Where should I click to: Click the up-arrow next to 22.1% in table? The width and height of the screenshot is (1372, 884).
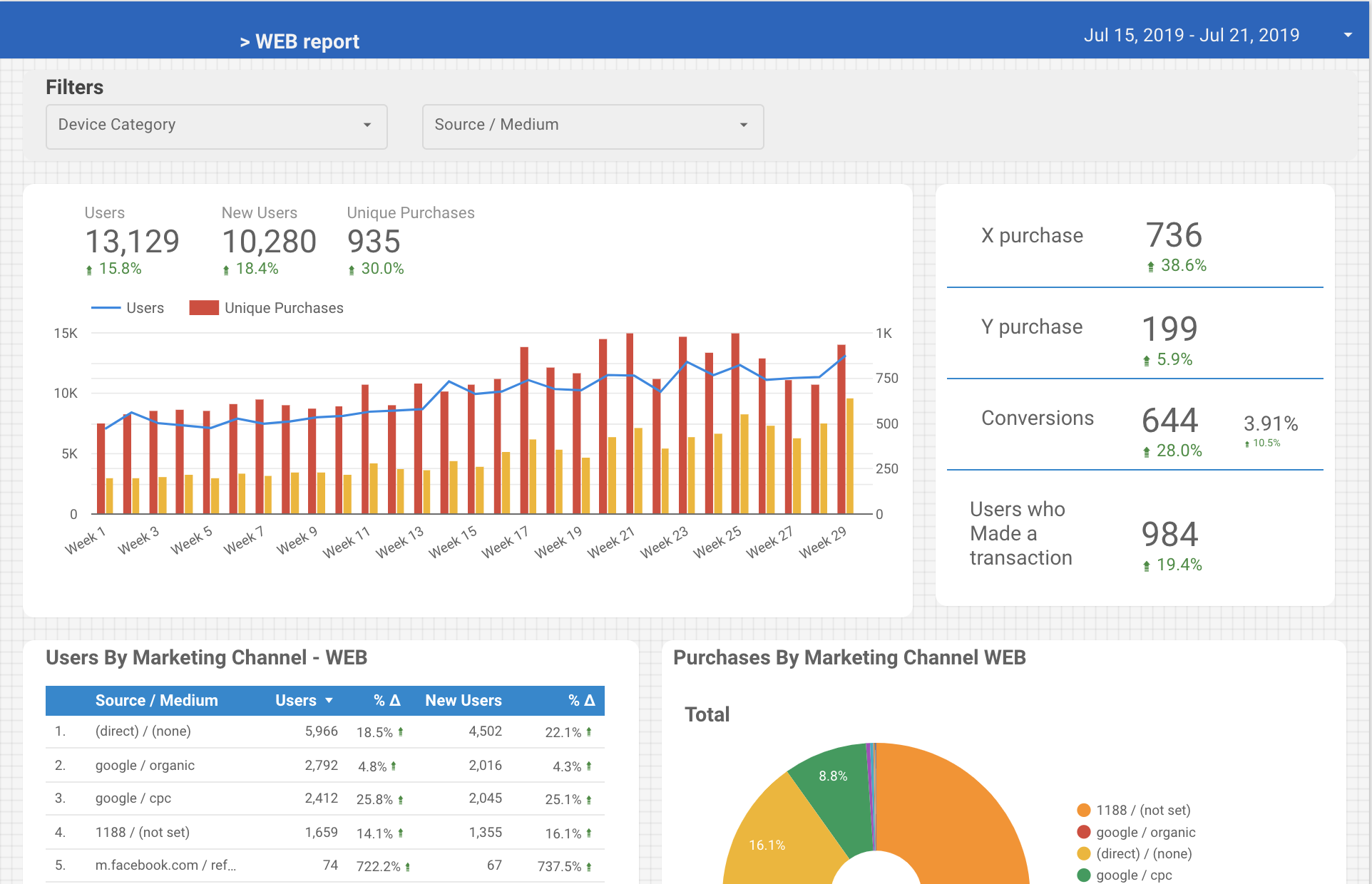589,732
